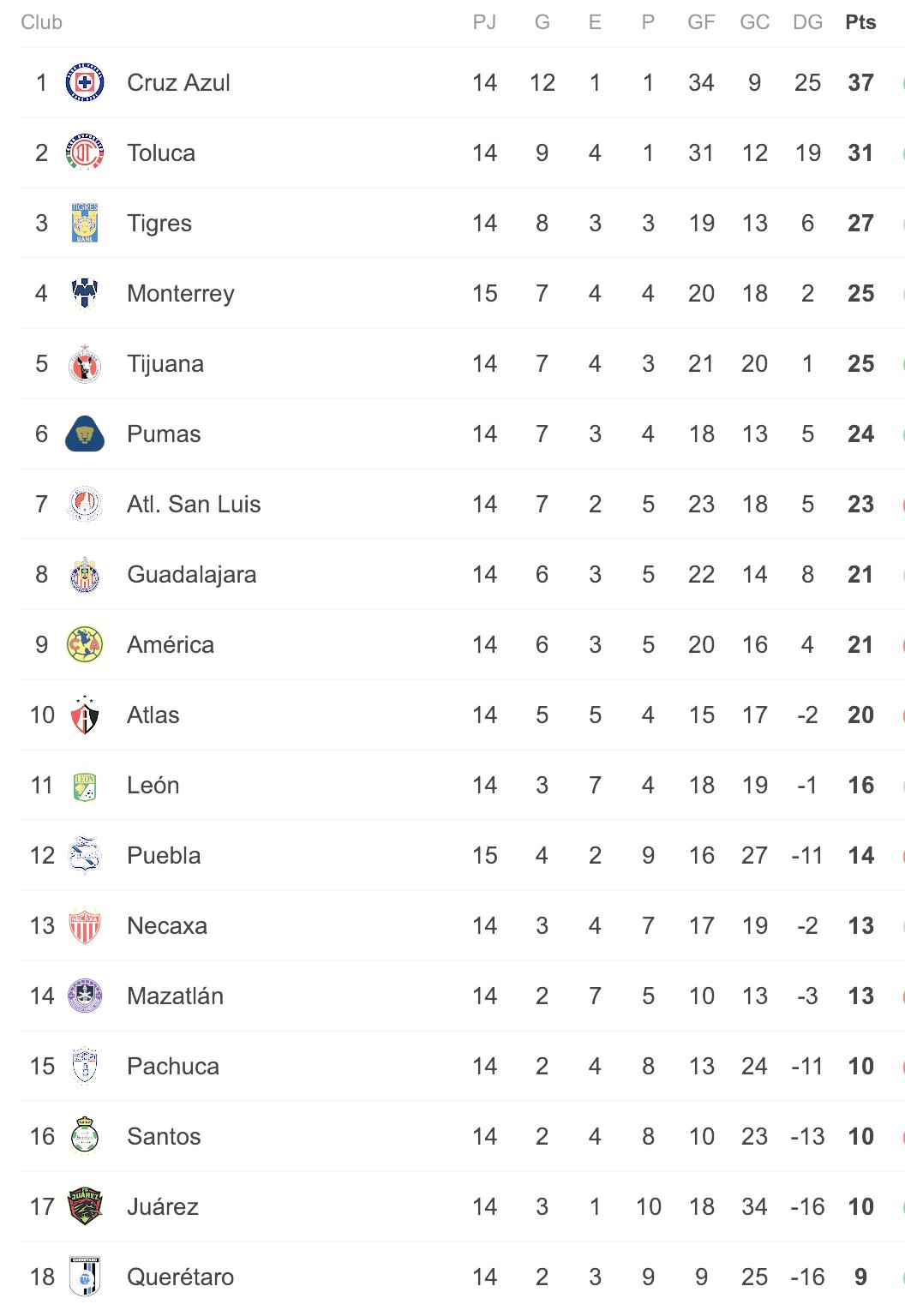Click the Club column header

pos(41,22)
